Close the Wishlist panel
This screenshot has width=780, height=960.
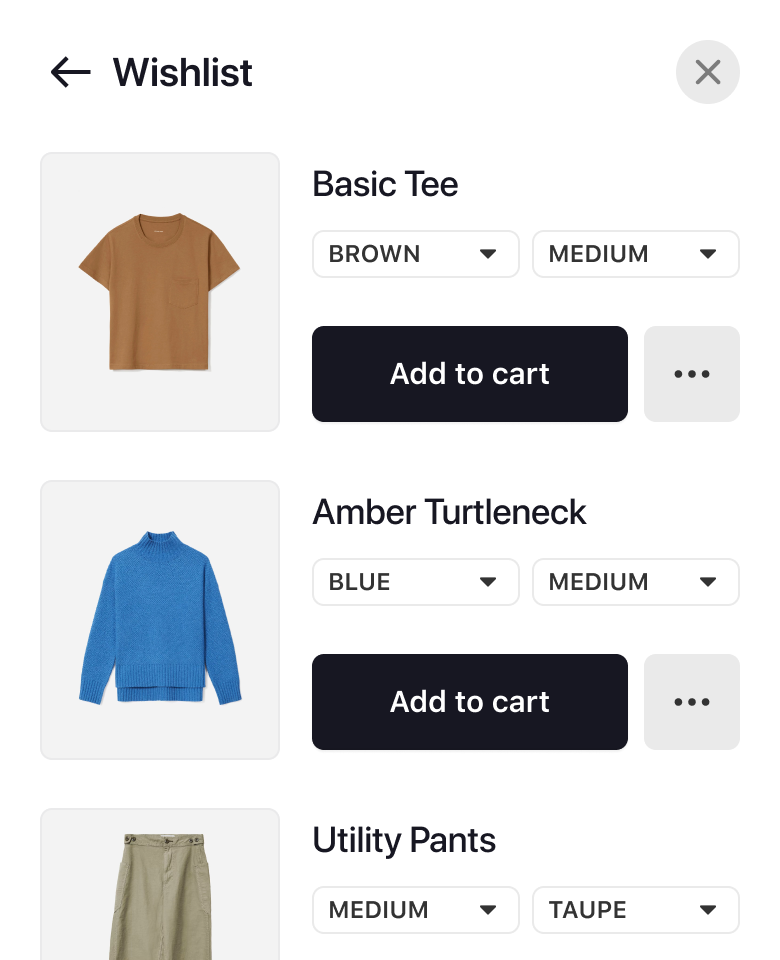coord(707,72)
